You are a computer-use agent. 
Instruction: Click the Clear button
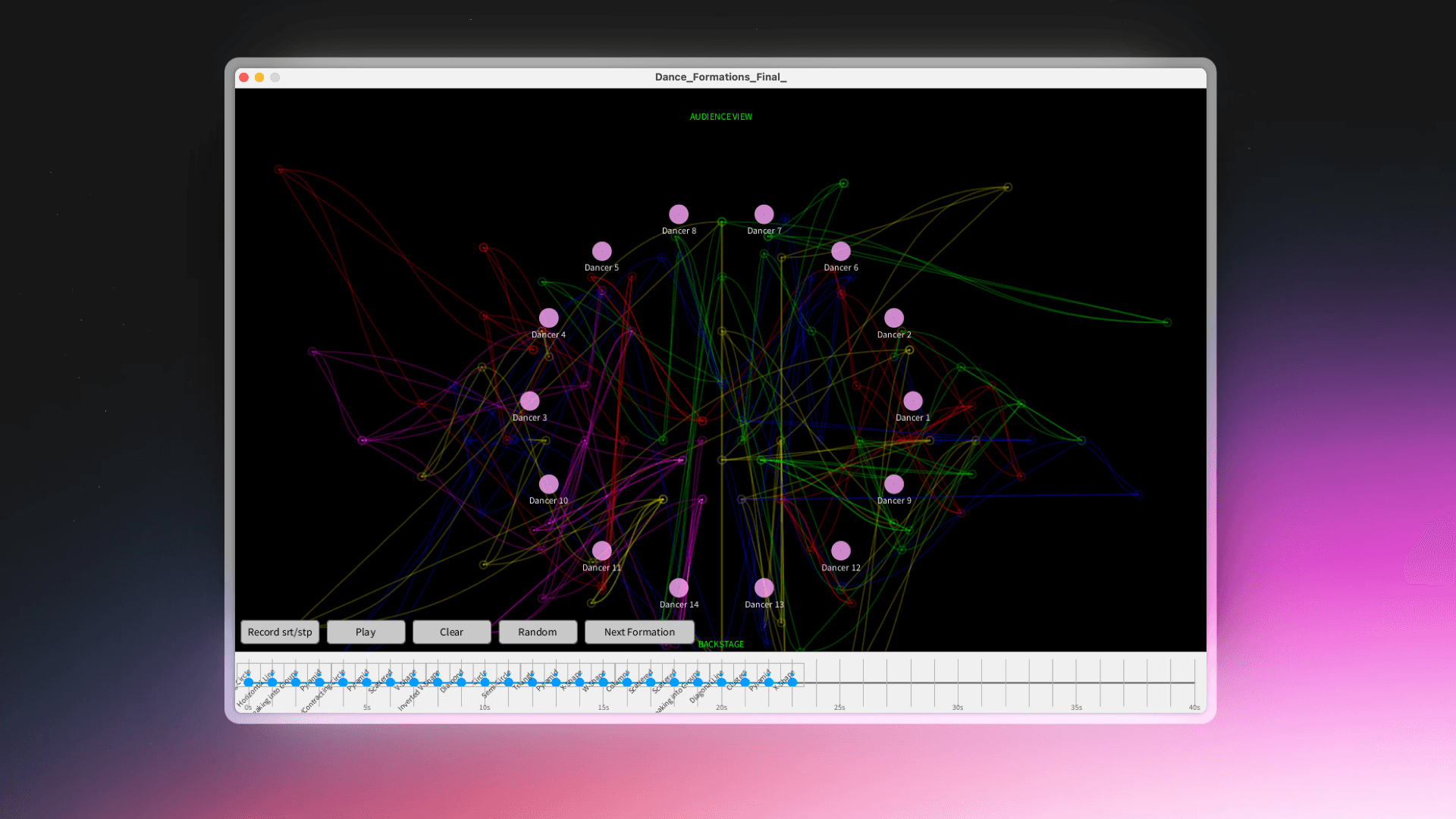tap(451, 632)
